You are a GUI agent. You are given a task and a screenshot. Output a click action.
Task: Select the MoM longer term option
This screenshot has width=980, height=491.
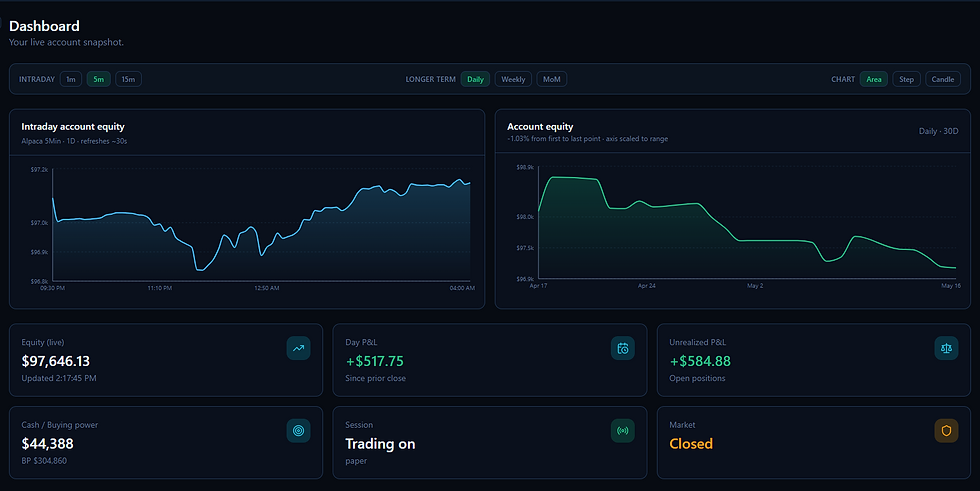(x=552, y=79)
